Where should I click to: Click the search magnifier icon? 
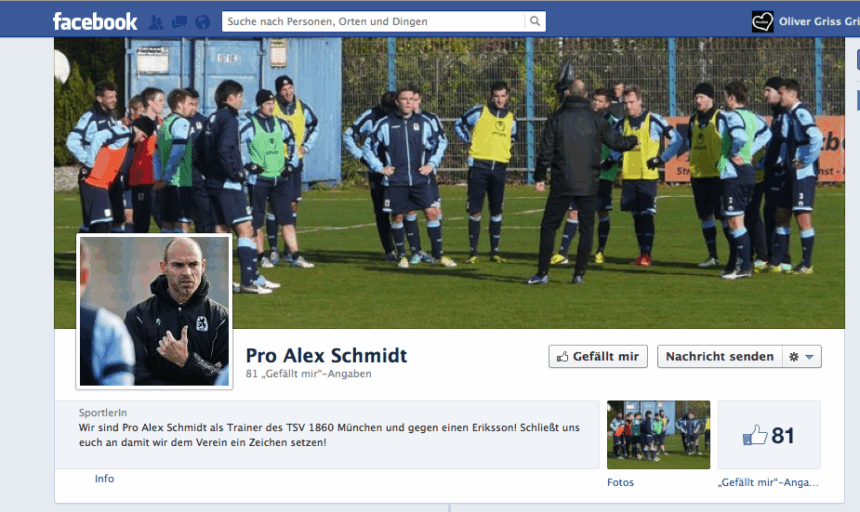(535, 21)
